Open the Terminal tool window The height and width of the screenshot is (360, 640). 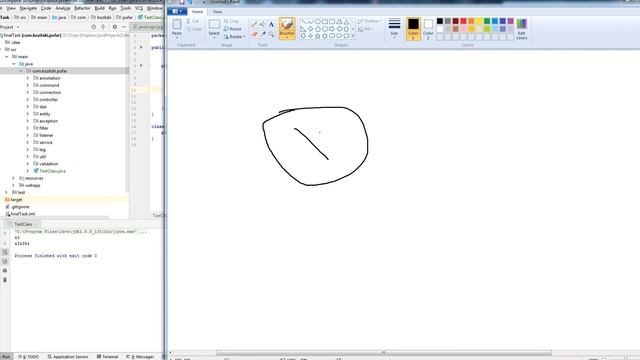(107, 357)
